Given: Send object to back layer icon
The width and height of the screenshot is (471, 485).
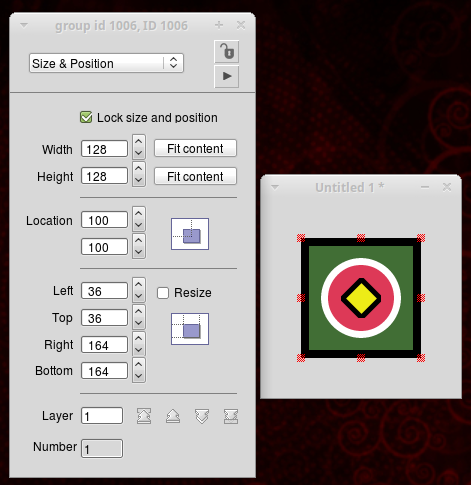Looking at the screenshot, I should [231, 416].
